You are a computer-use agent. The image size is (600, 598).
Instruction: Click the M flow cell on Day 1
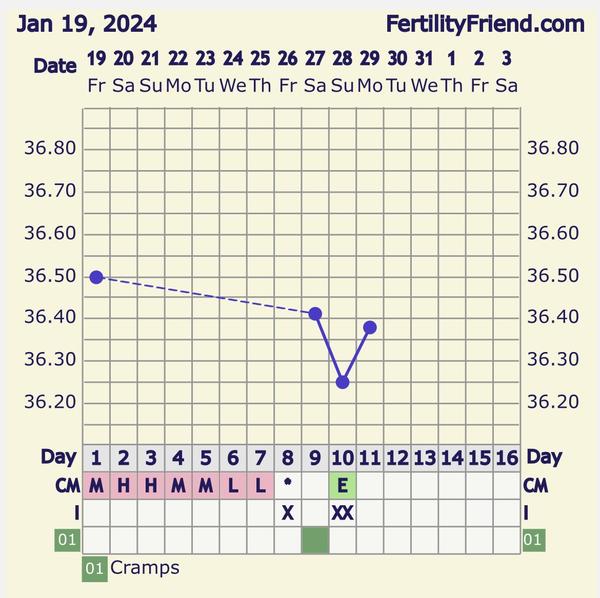[96, 486]
